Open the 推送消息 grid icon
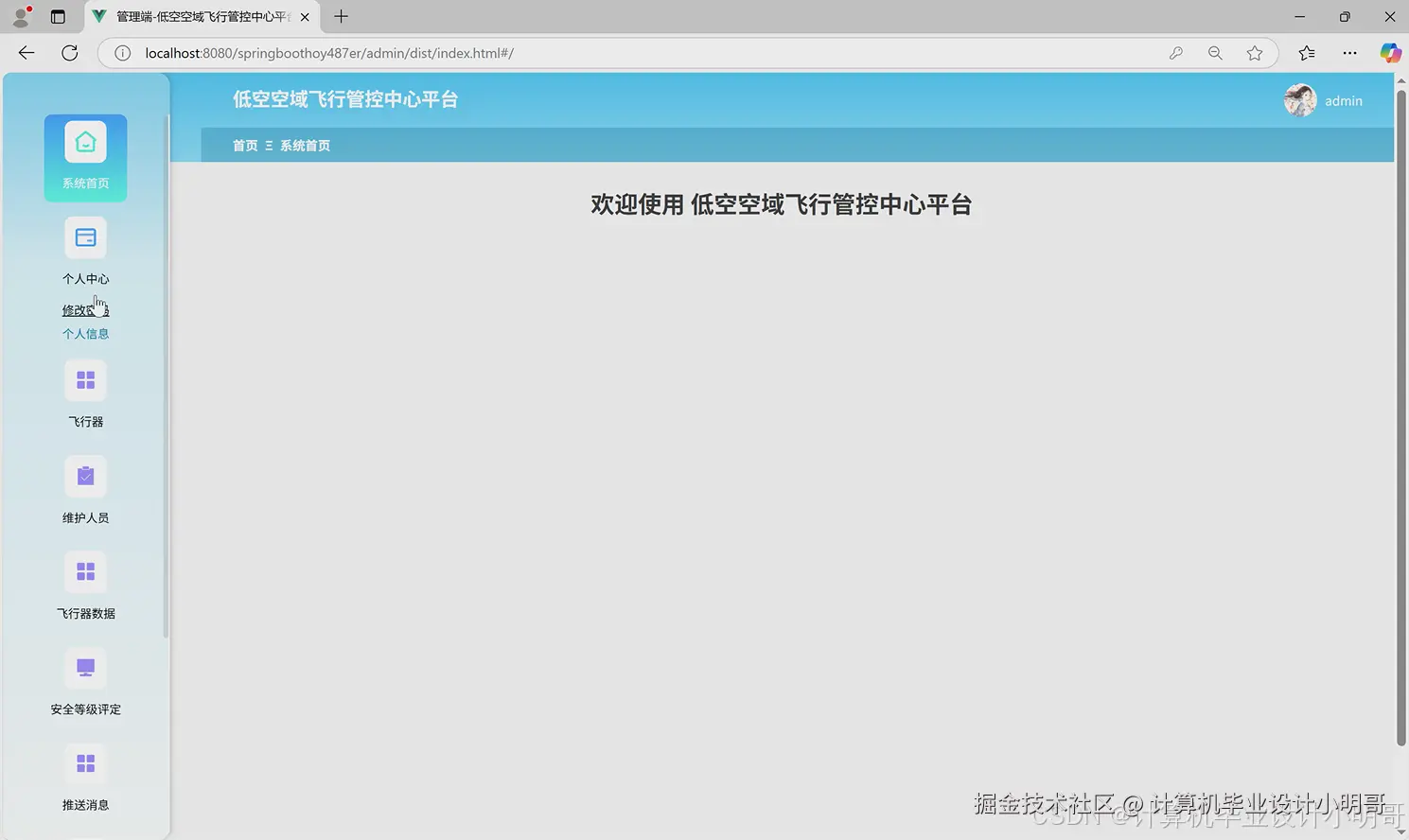 pyautogui.click(x=85, y=762)
